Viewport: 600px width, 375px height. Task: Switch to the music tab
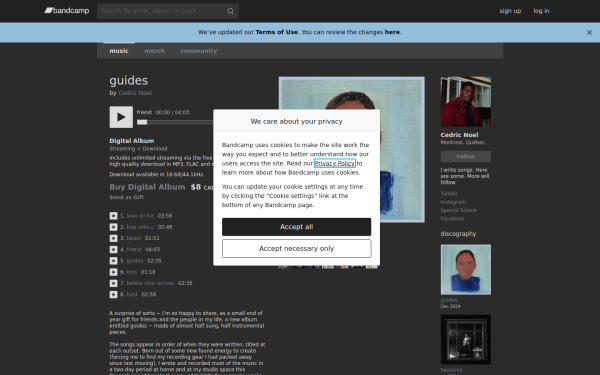(119, 51)
